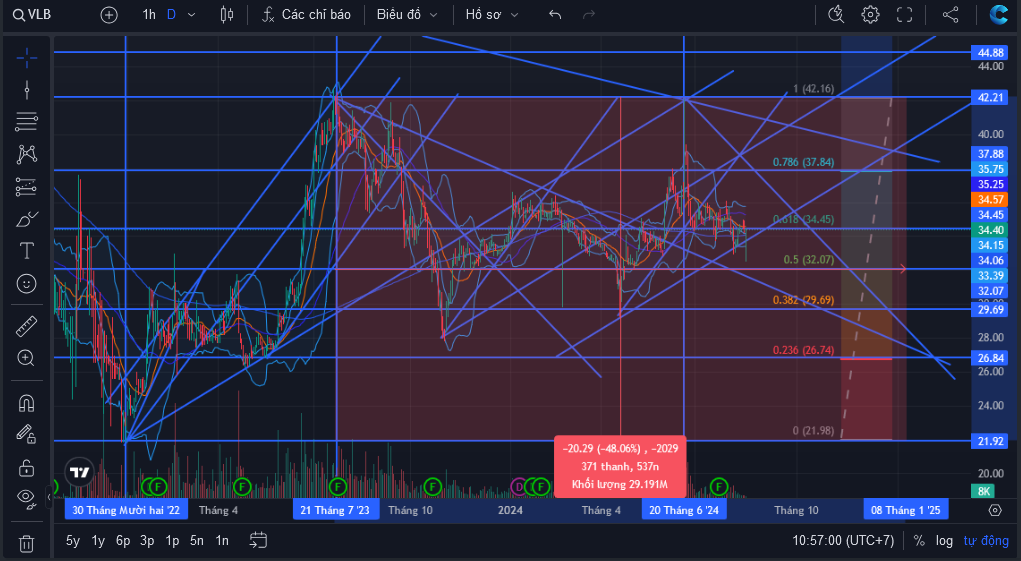Click the trash remove drawings icon
The width and height of the screenshot is (1021, 561).
point(27,543)
